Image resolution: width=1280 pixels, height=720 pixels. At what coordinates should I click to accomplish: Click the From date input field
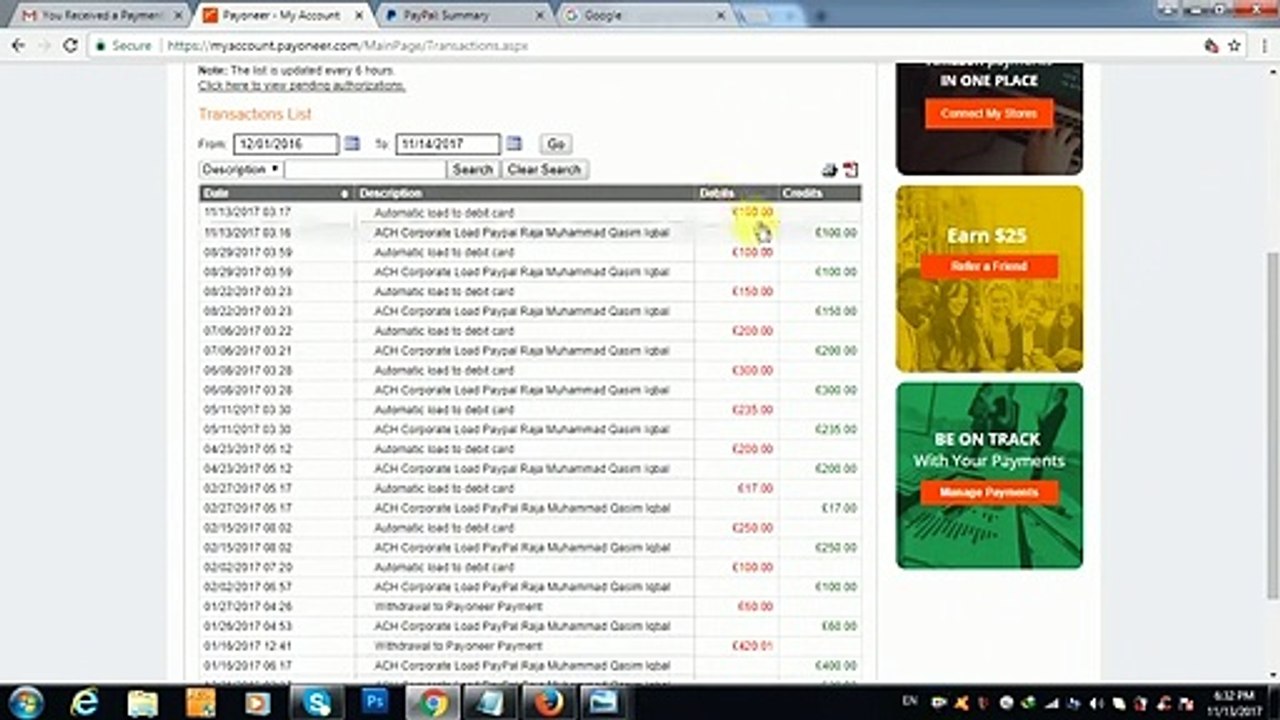(286, 144)
